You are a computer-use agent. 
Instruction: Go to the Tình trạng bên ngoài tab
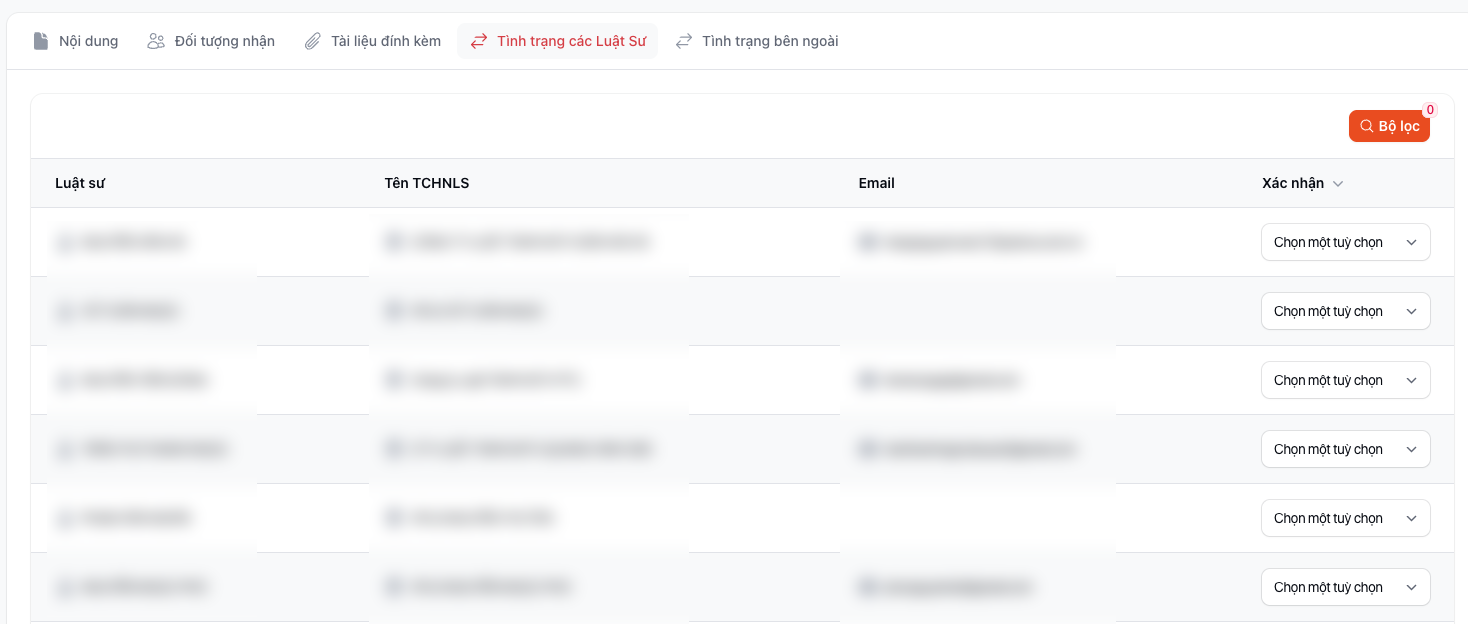[769, 41]
